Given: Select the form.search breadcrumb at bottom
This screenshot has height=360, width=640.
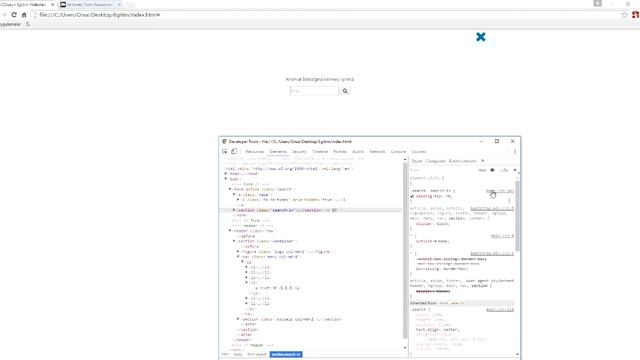Looking at the screenshot, I should coord(257,354).
